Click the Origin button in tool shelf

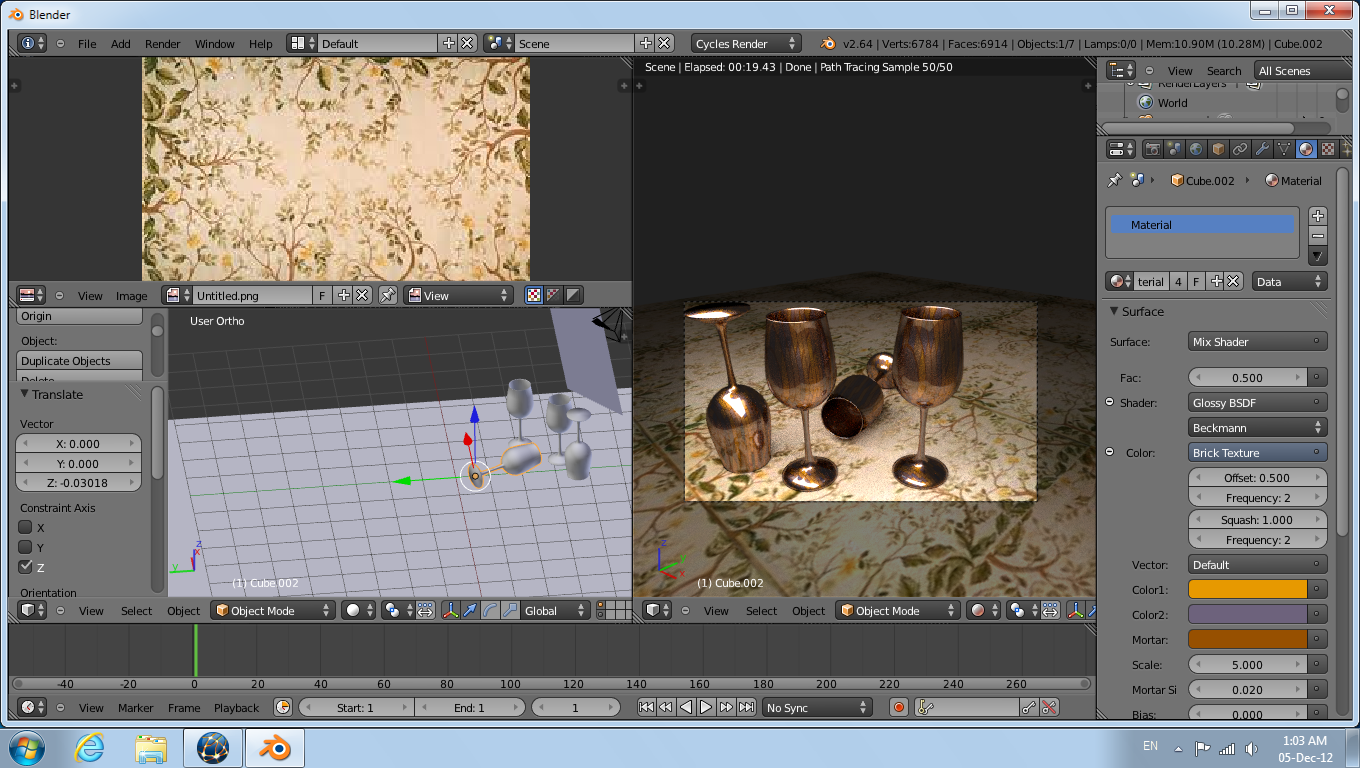click(80, 316)
